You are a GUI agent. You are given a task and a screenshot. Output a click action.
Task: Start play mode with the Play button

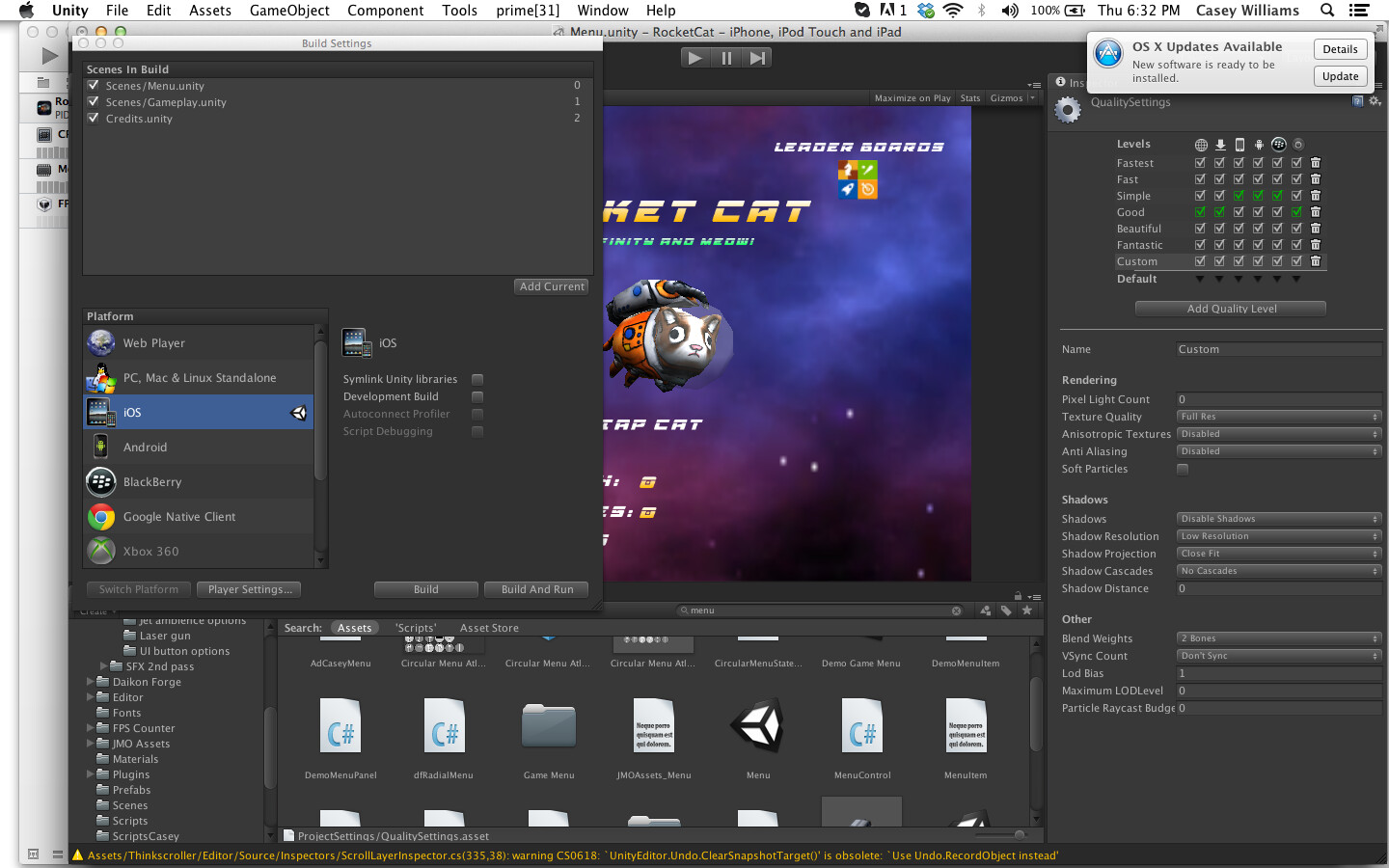click(694, 58)
